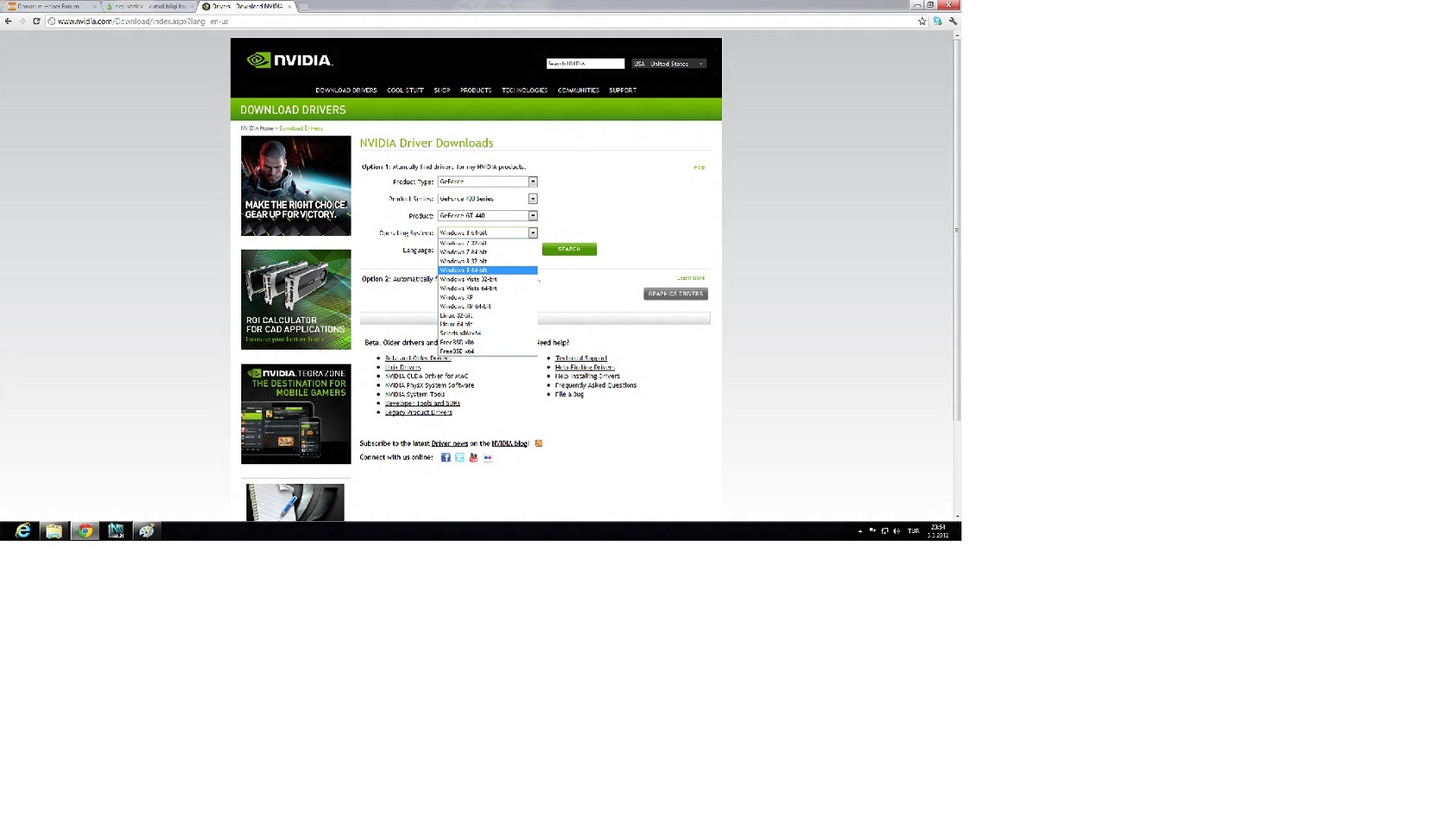Click Make the Right Choice banner
The height and width of the screenshot is (819, 1456).
(296, 186)
